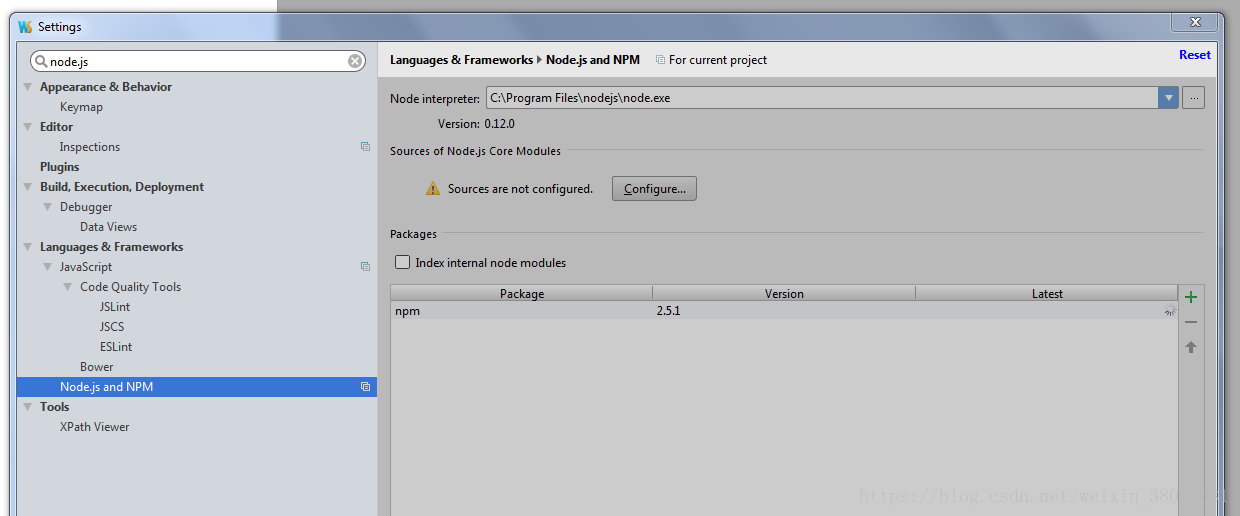Click the Version: 0.12.0 text

(x=476, y=124)
